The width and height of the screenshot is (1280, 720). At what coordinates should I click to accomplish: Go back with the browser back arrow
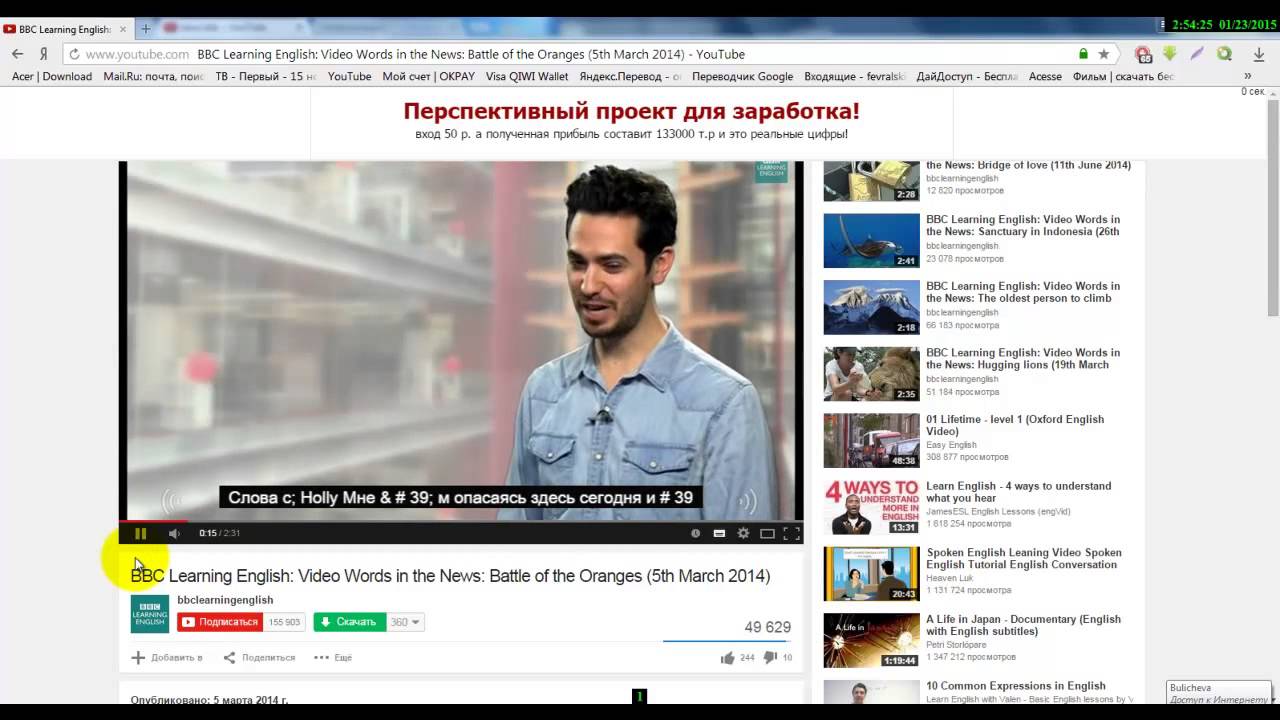tap(17, 54)
